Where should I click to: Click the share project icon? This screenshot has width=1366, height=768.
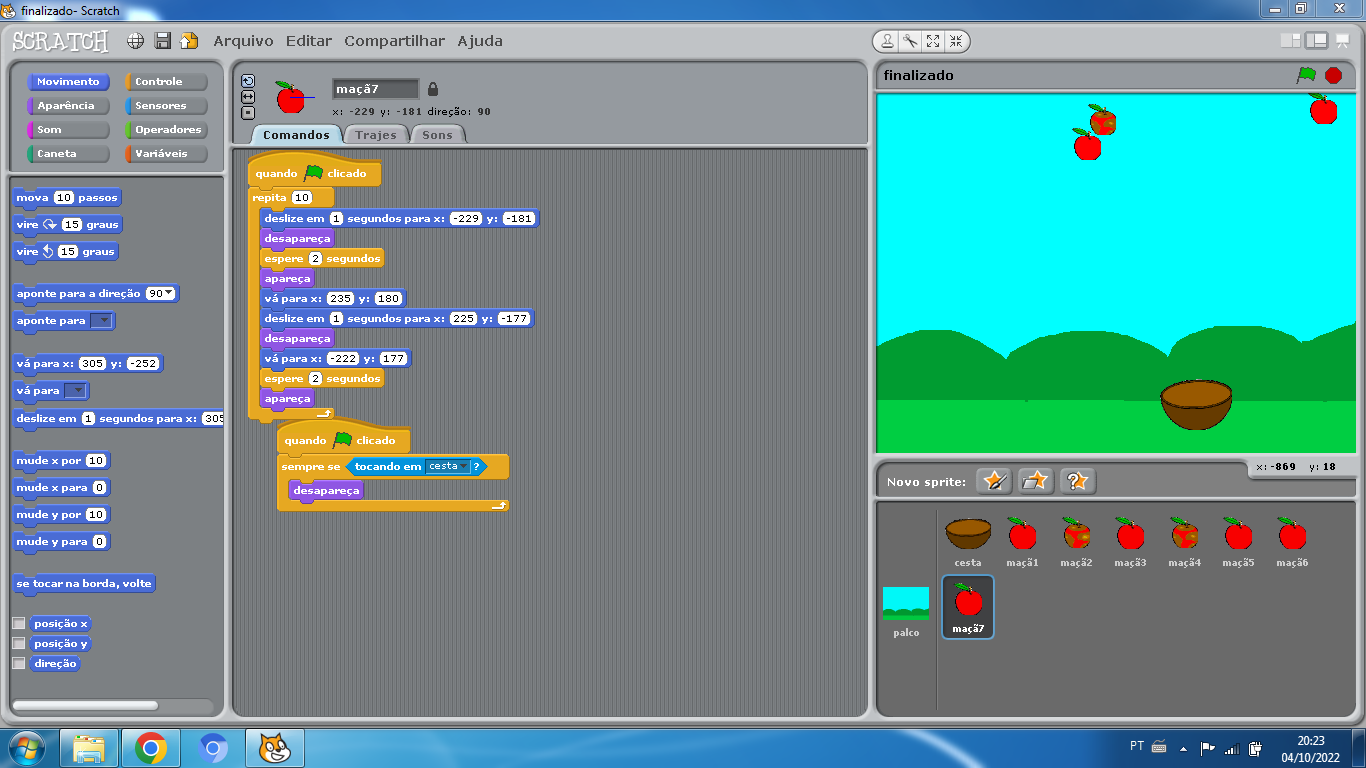click(188, 41)
